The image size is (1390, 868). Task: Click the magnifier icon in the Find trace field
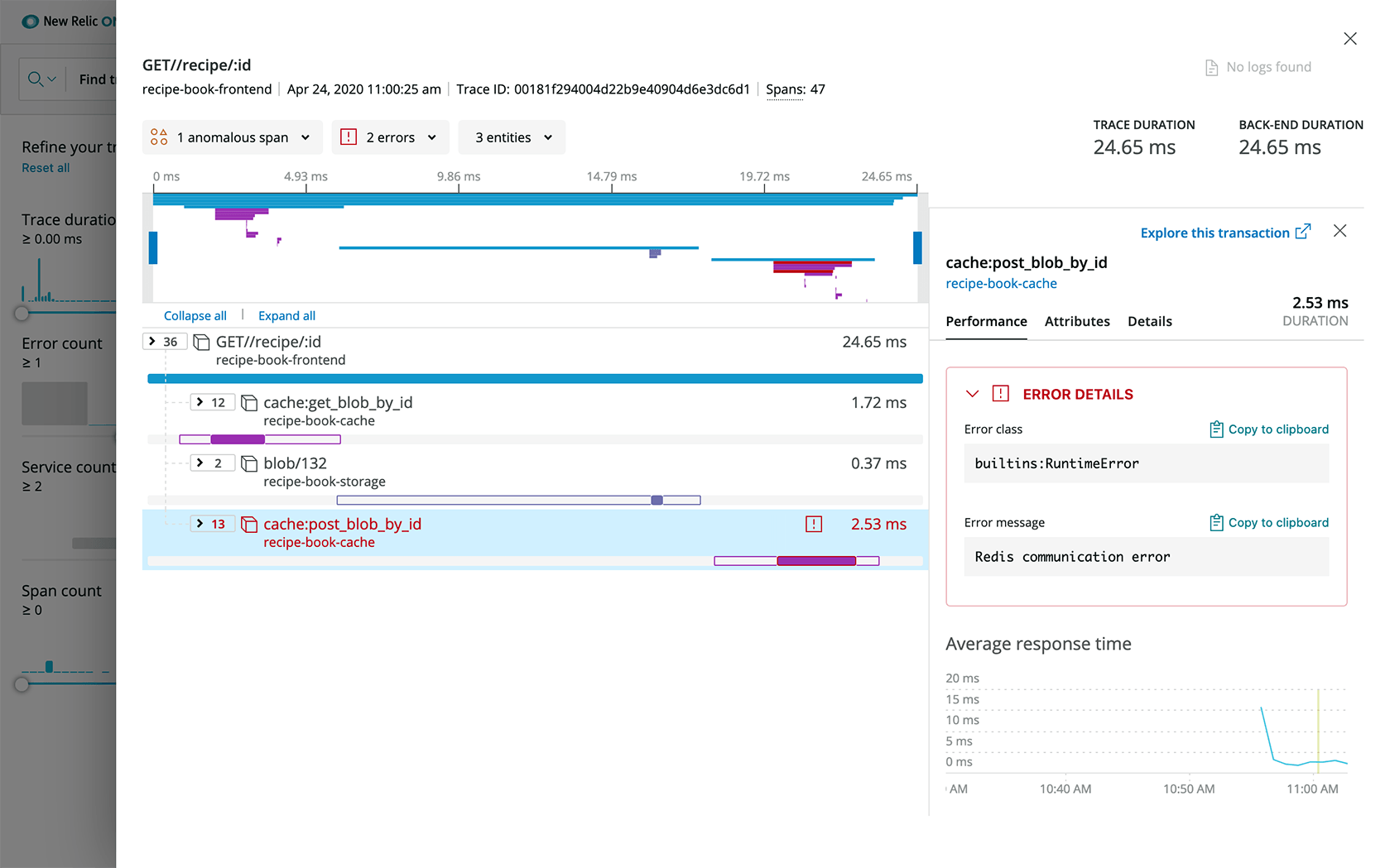coord(35,79)
